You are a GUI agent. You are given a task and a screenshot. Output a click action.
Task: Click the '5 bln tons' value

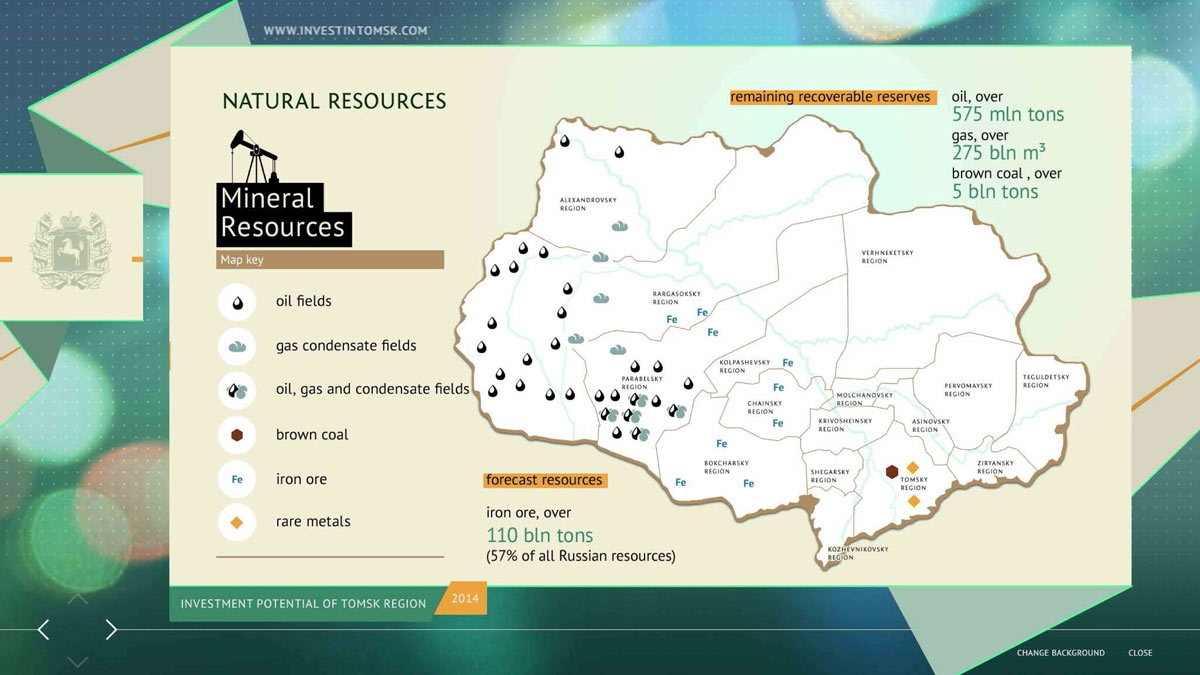click(x=995, y=192)
